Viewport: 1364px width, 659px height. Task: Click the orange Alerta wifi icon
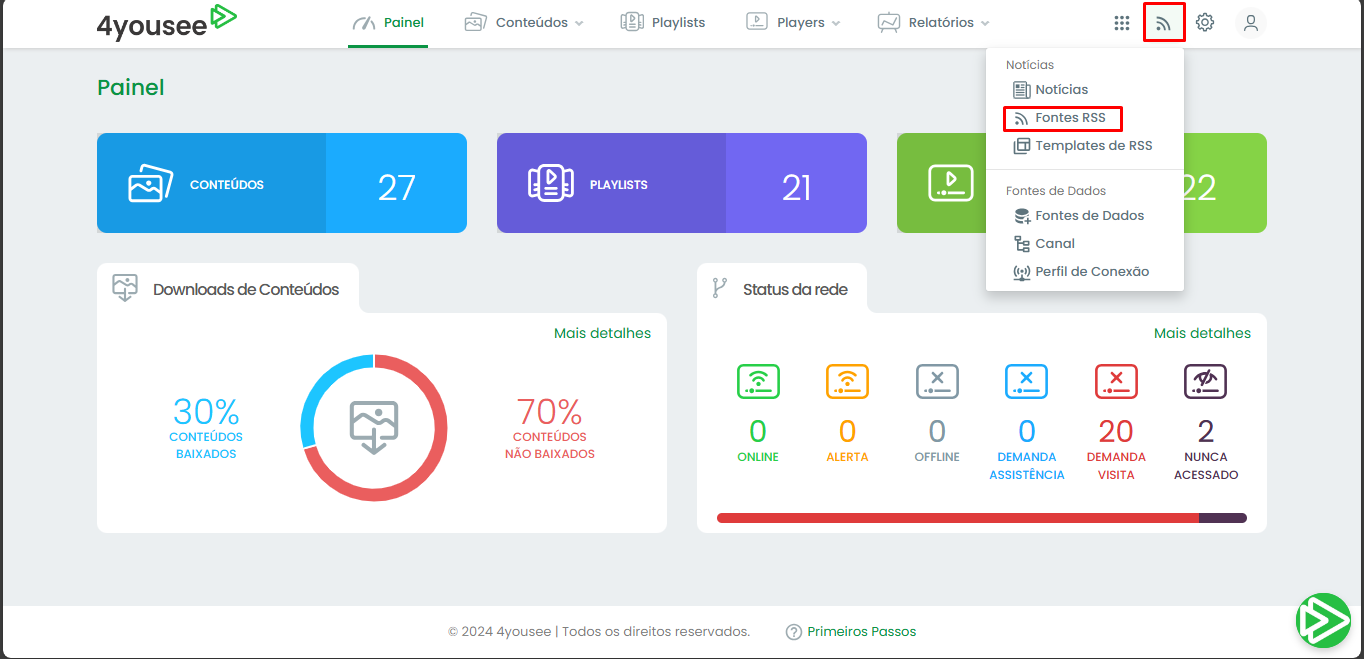tap(847, 381)
